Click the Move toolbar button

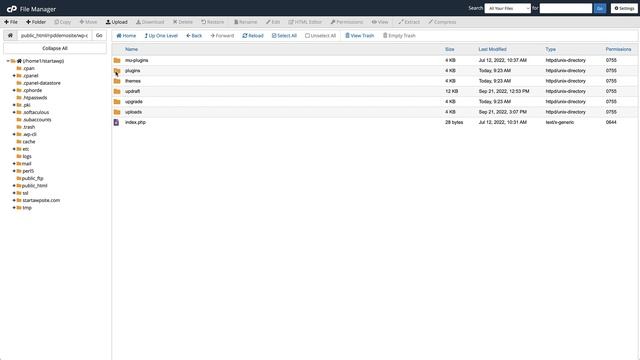click(88, 22)
